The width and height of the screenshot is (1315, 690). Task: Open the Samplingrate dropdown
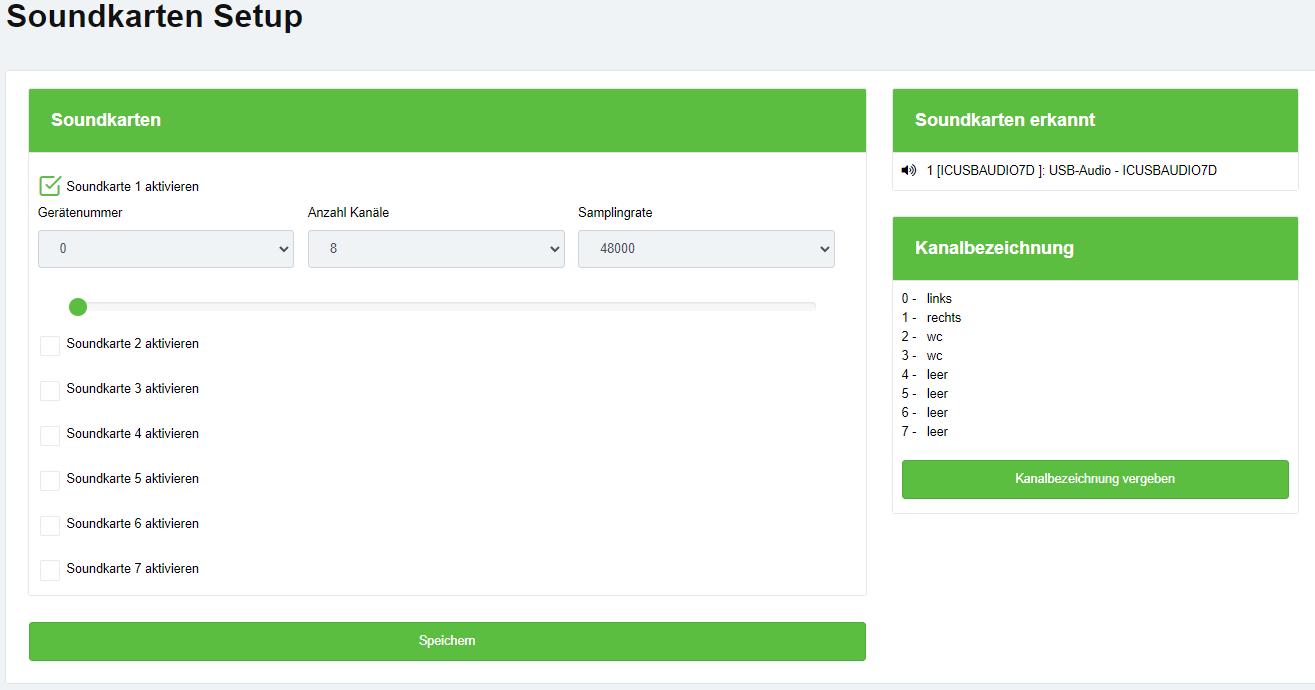click(706, 249)
